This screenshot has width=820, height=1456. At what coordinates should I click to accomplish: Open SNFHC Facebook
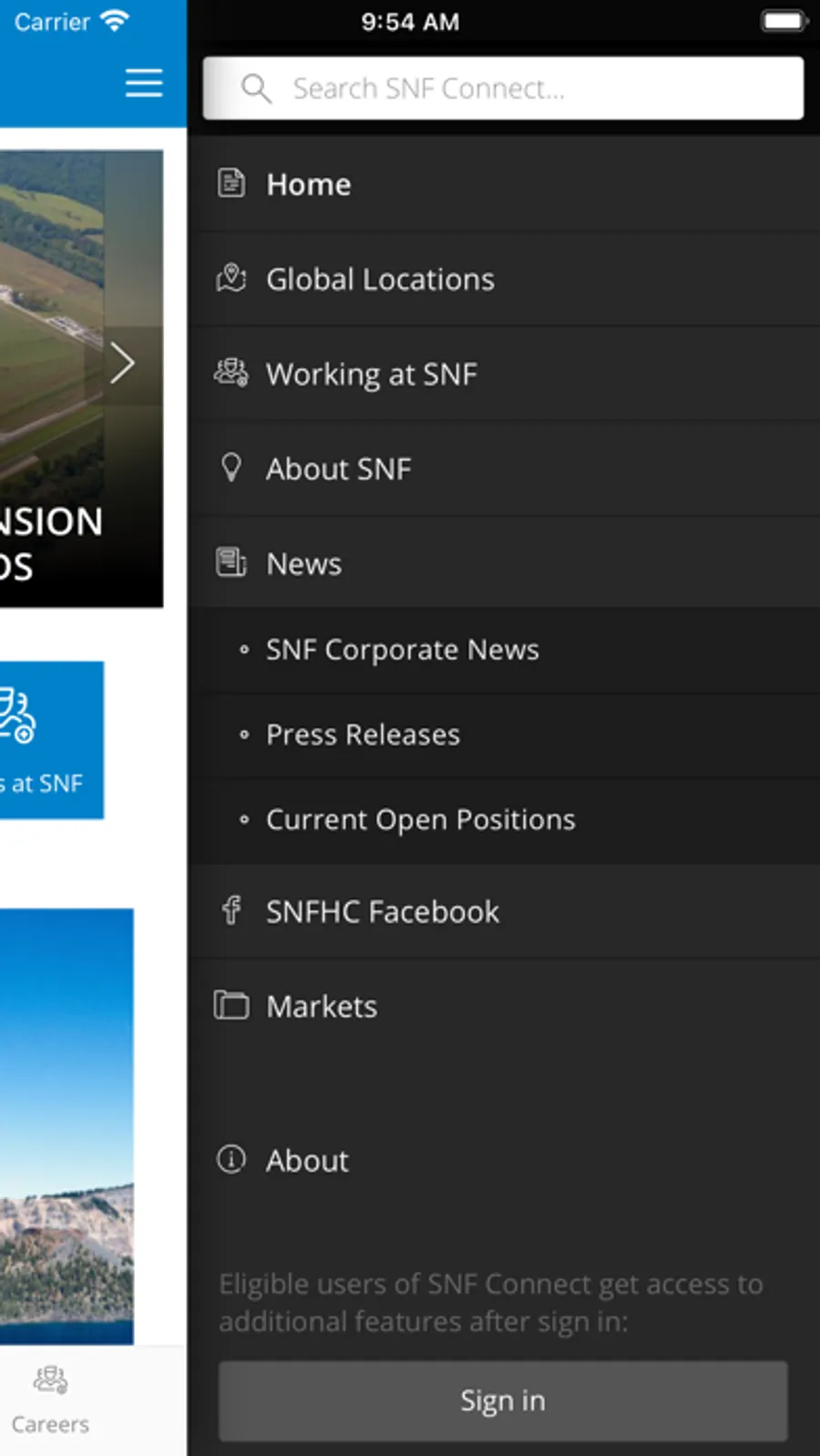[503, 911]
